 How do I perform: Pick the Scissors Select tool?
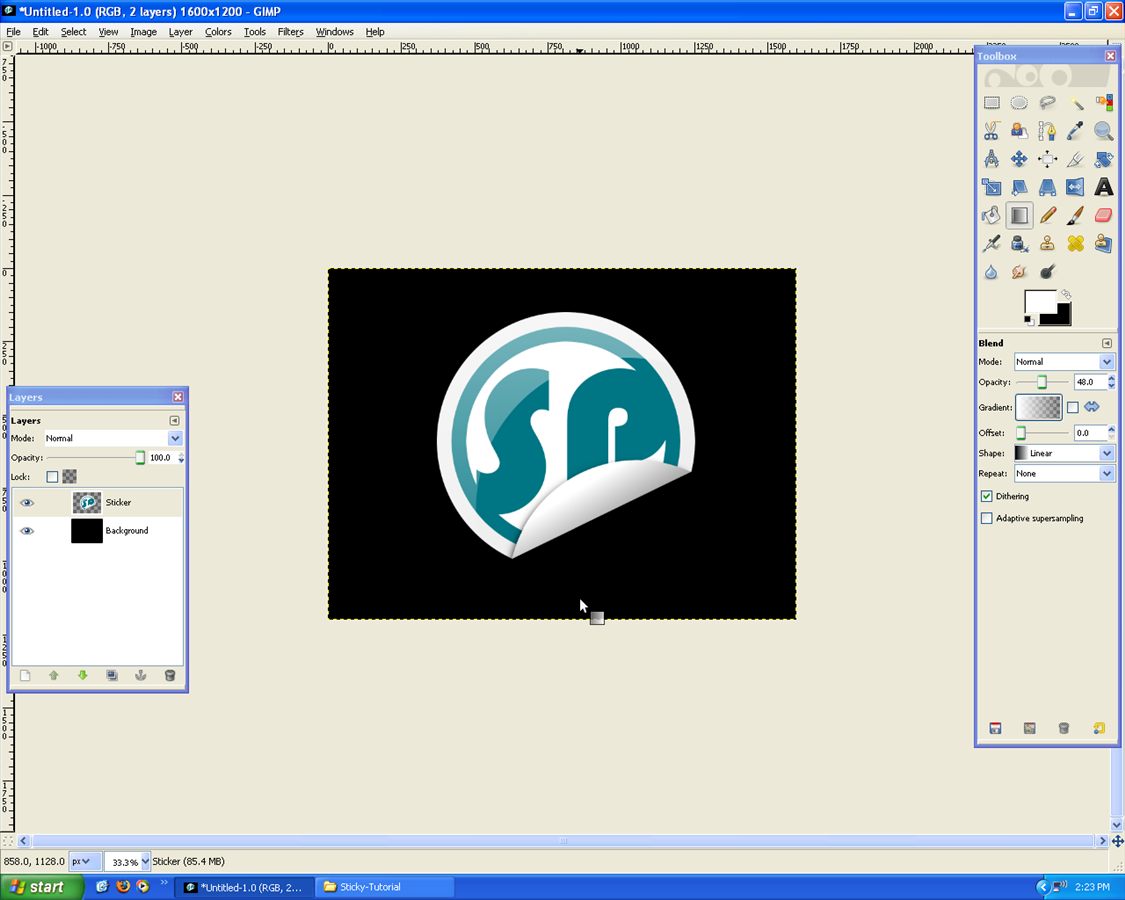tap(992, 131)
